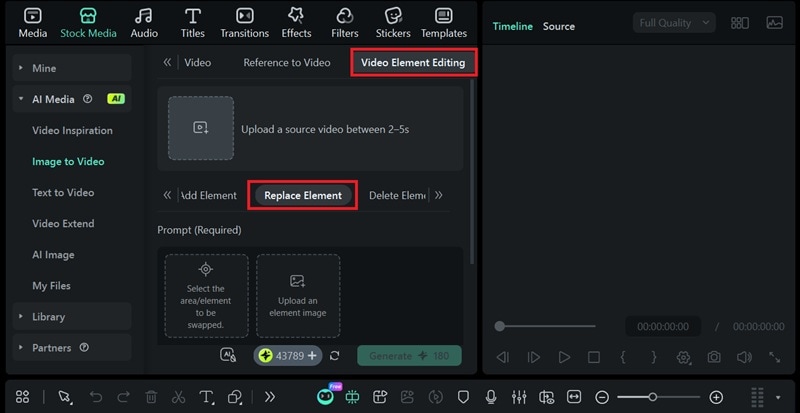Expand the Partners section

coord(72,348)
